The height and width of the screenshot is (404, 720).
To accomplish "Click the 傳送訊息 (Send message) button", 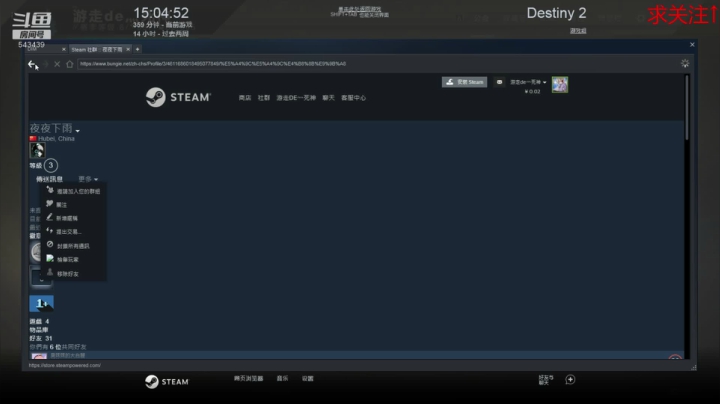I will (x=50, y=179).
